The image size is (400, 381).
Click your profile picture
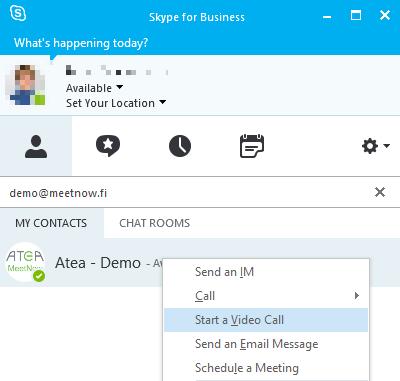25,85
